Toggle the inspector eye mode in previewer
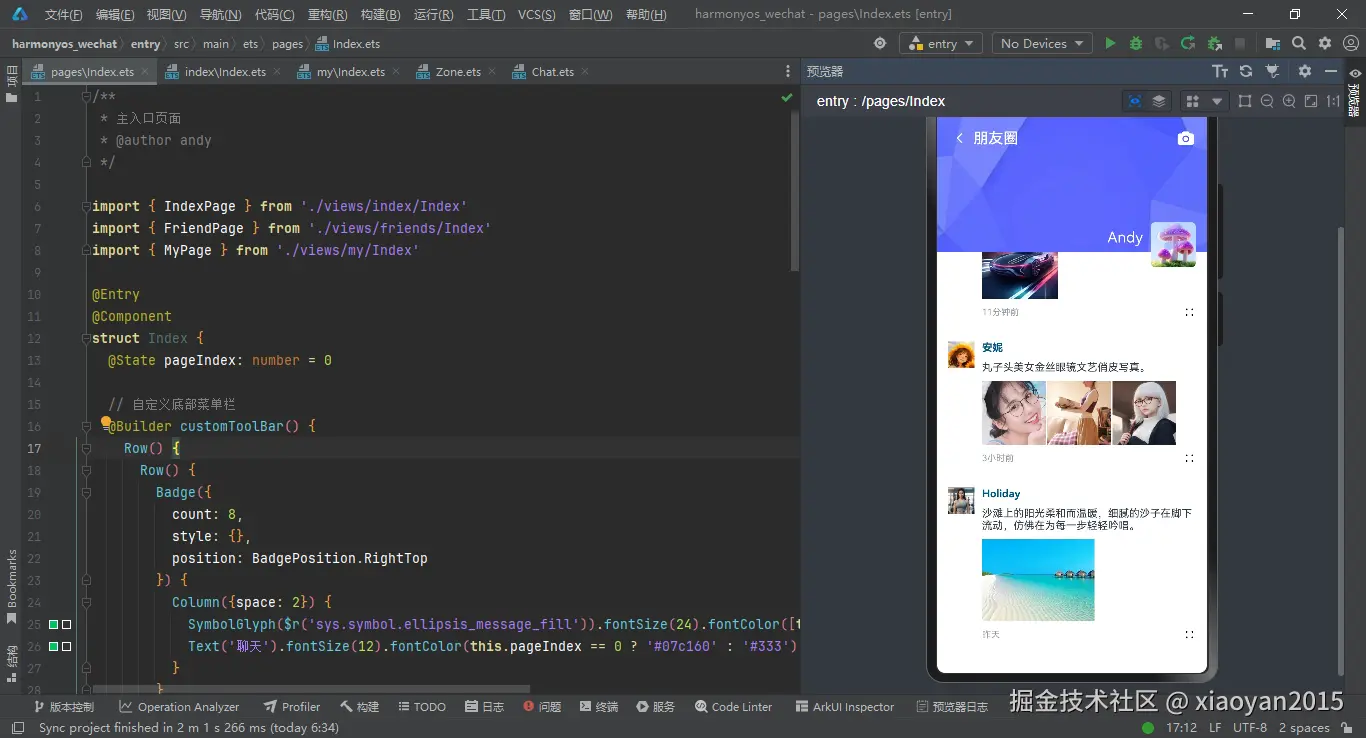 click(1134, 101)
